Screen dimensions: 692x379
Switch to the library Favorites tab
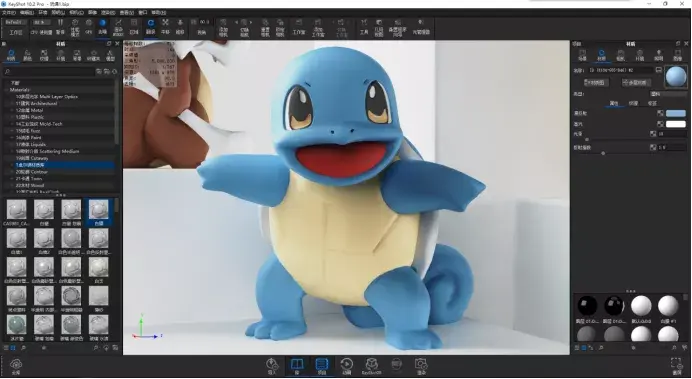click(94, 55)
